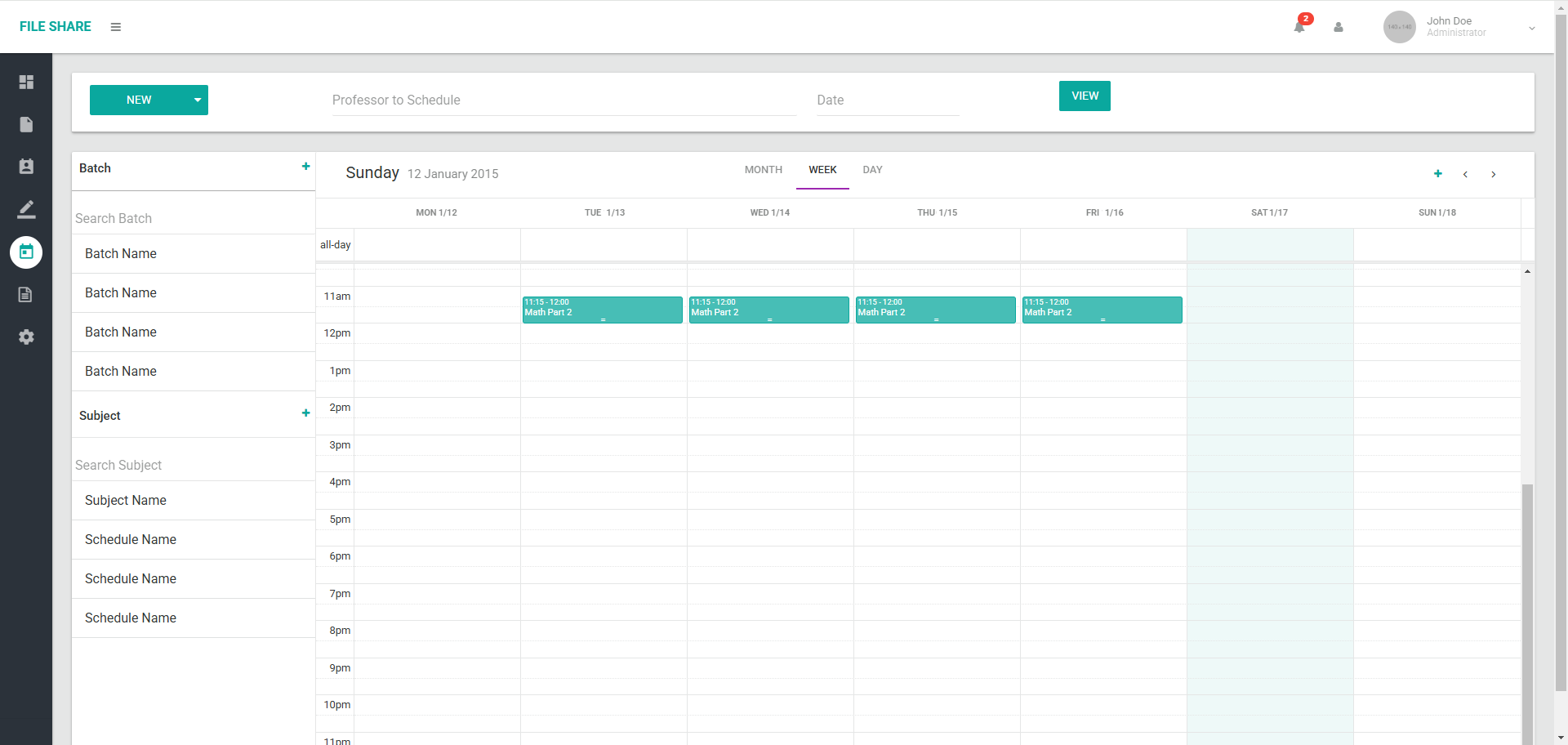Go to previous week using chevron
The image size is (1568, 745).
pyautogui.click(x=1465, y=174)
